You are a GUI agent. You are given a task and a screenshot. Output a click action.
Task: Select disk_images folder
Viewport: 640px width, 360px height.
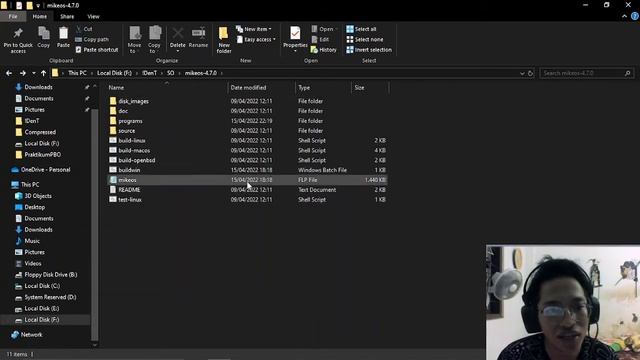point(247,101)
